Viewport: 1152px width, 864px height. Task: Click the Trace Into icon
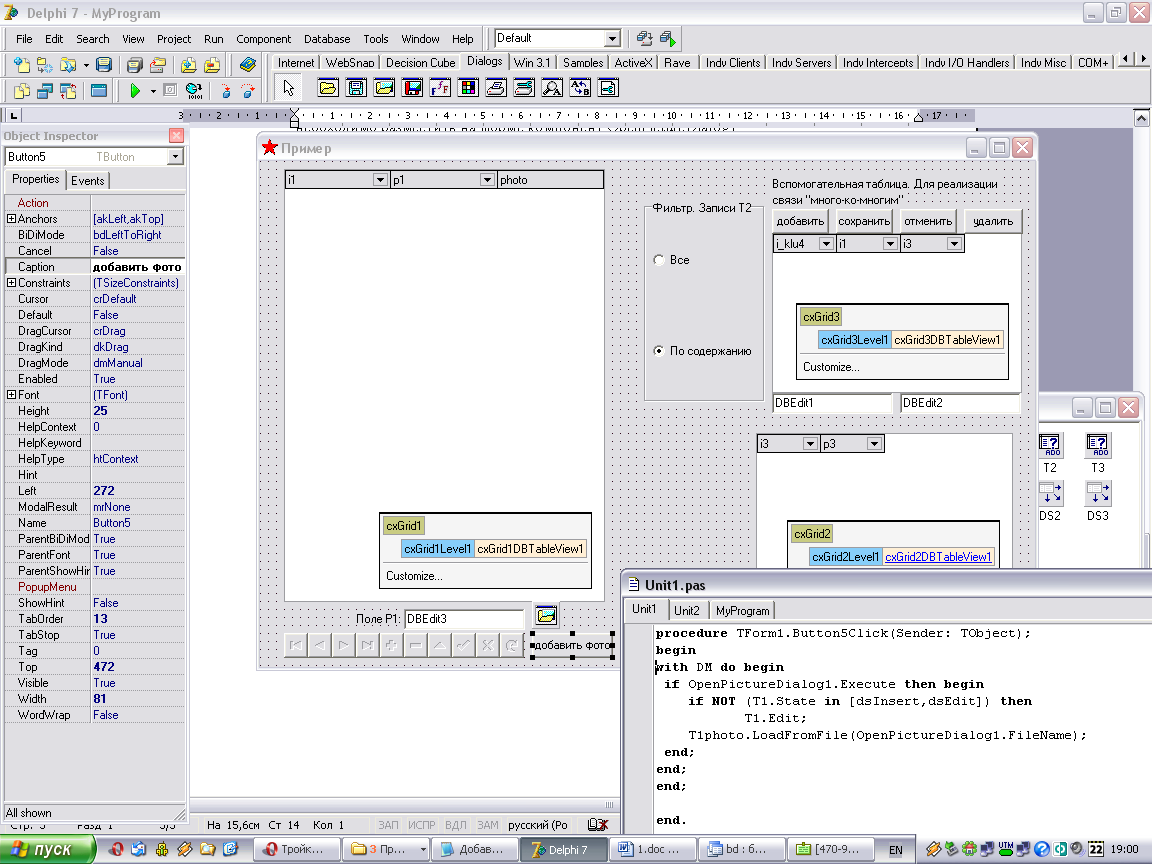tap(226, 90)
